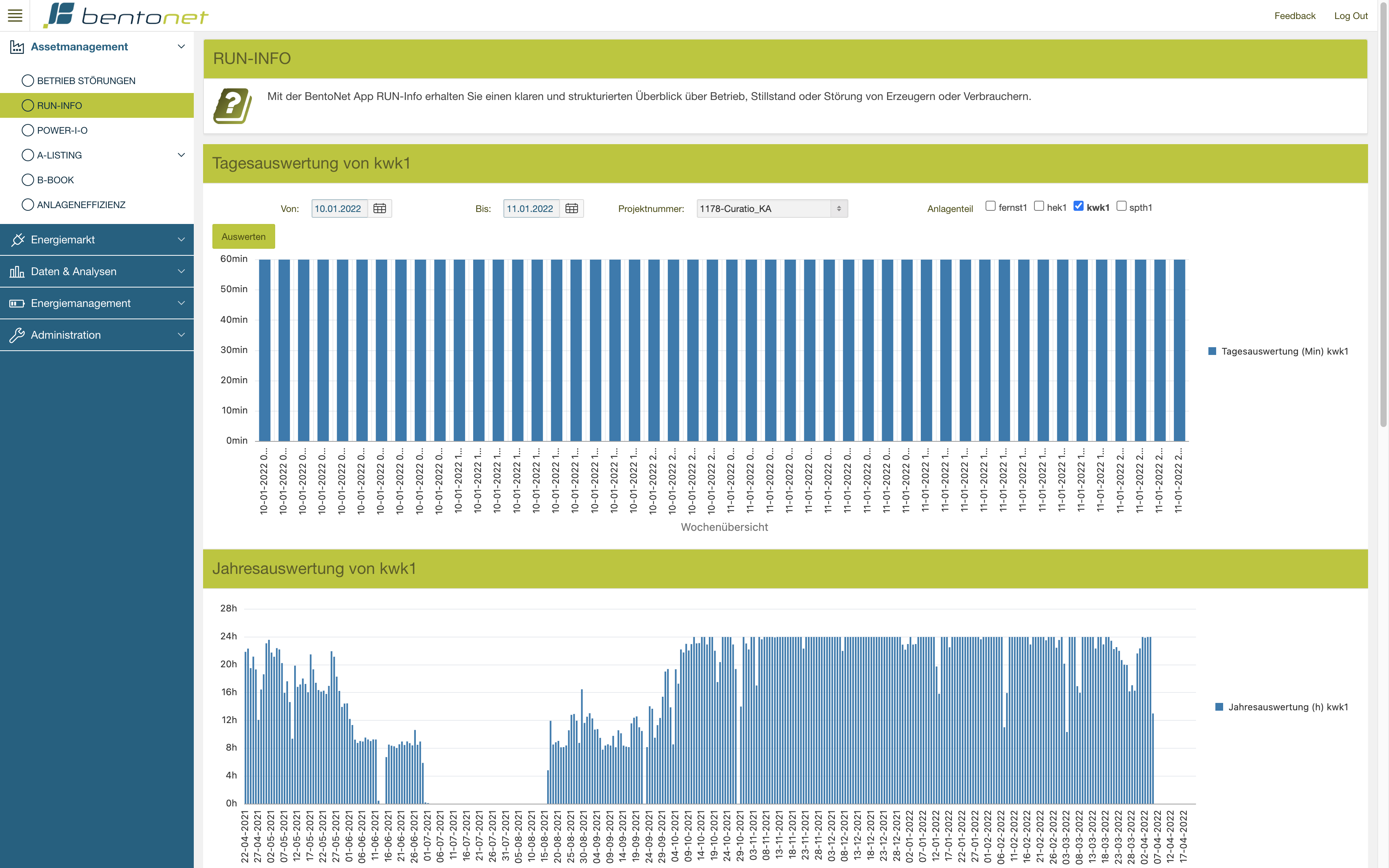This screenshot has height=868, width=1389.
Task: Click the Assetmanagement chart icon
Action: point(17,47)
